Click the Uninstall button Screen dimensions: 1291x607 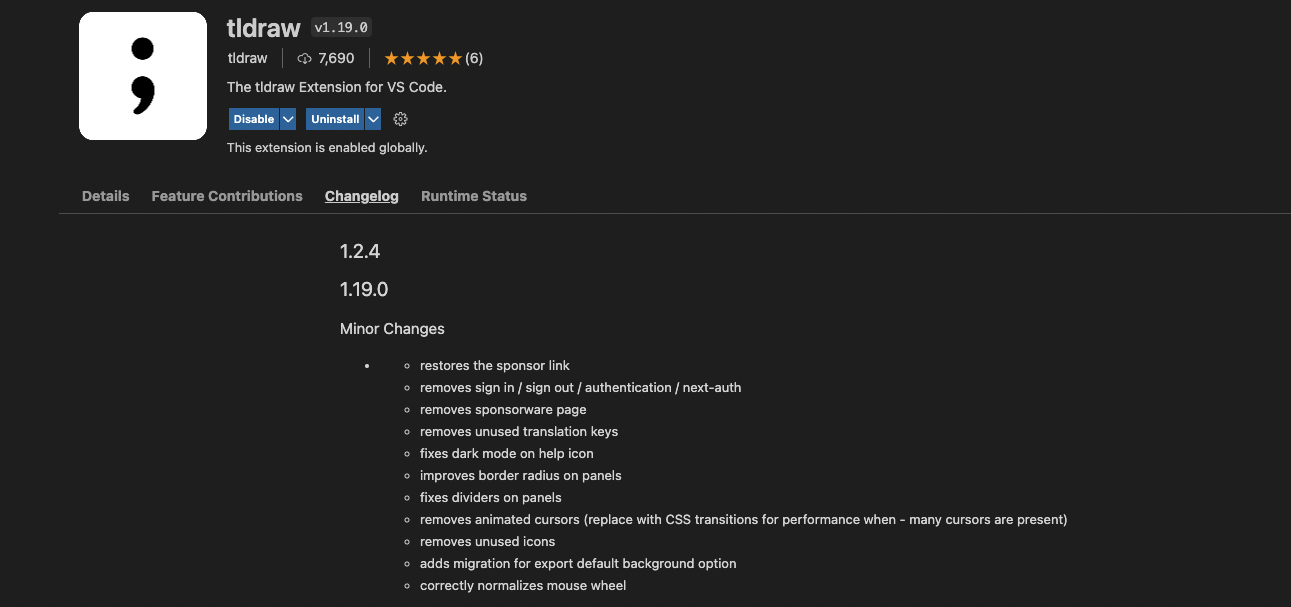coord(332,119)
